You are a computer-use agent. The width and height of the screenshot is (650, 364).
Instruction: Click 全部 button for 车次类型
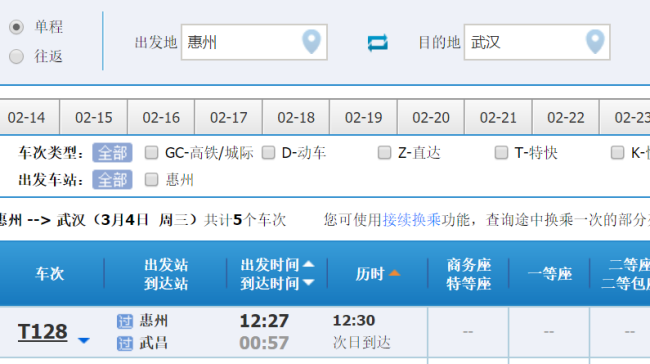click(112, 153)
